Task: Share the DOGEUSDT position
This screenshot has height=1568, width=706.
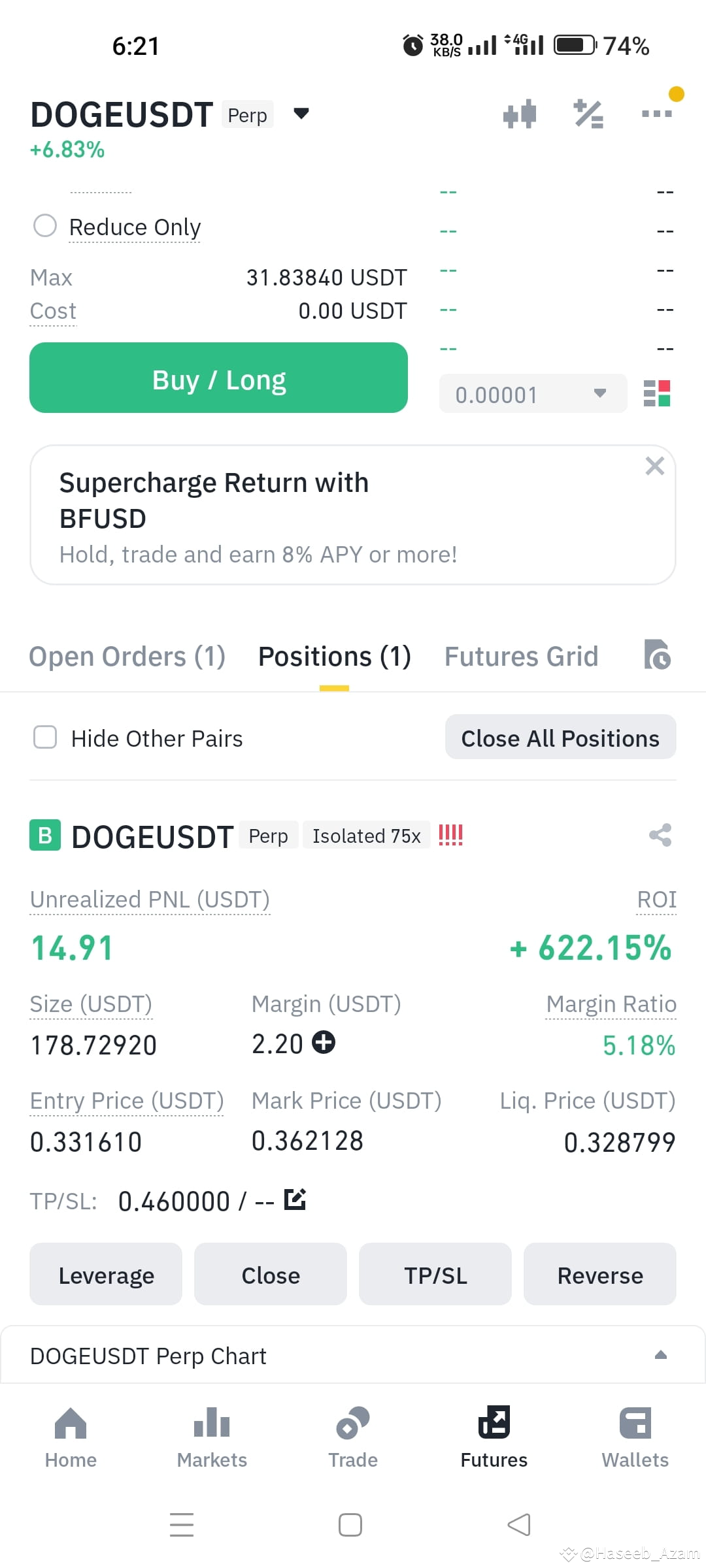Action: click(x=660, y=835)
